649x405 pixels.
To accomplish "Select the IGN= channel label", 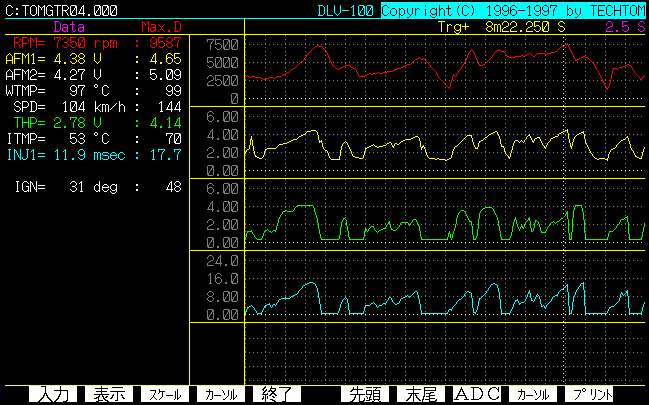I will (30, 187).
